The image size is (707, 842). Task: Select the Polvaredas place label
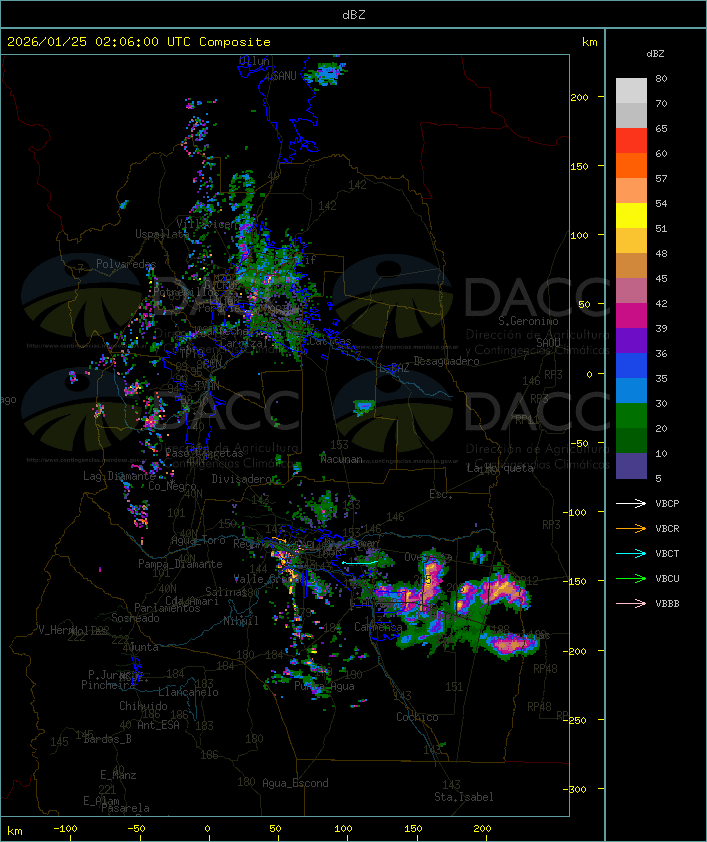coord(126,264)
